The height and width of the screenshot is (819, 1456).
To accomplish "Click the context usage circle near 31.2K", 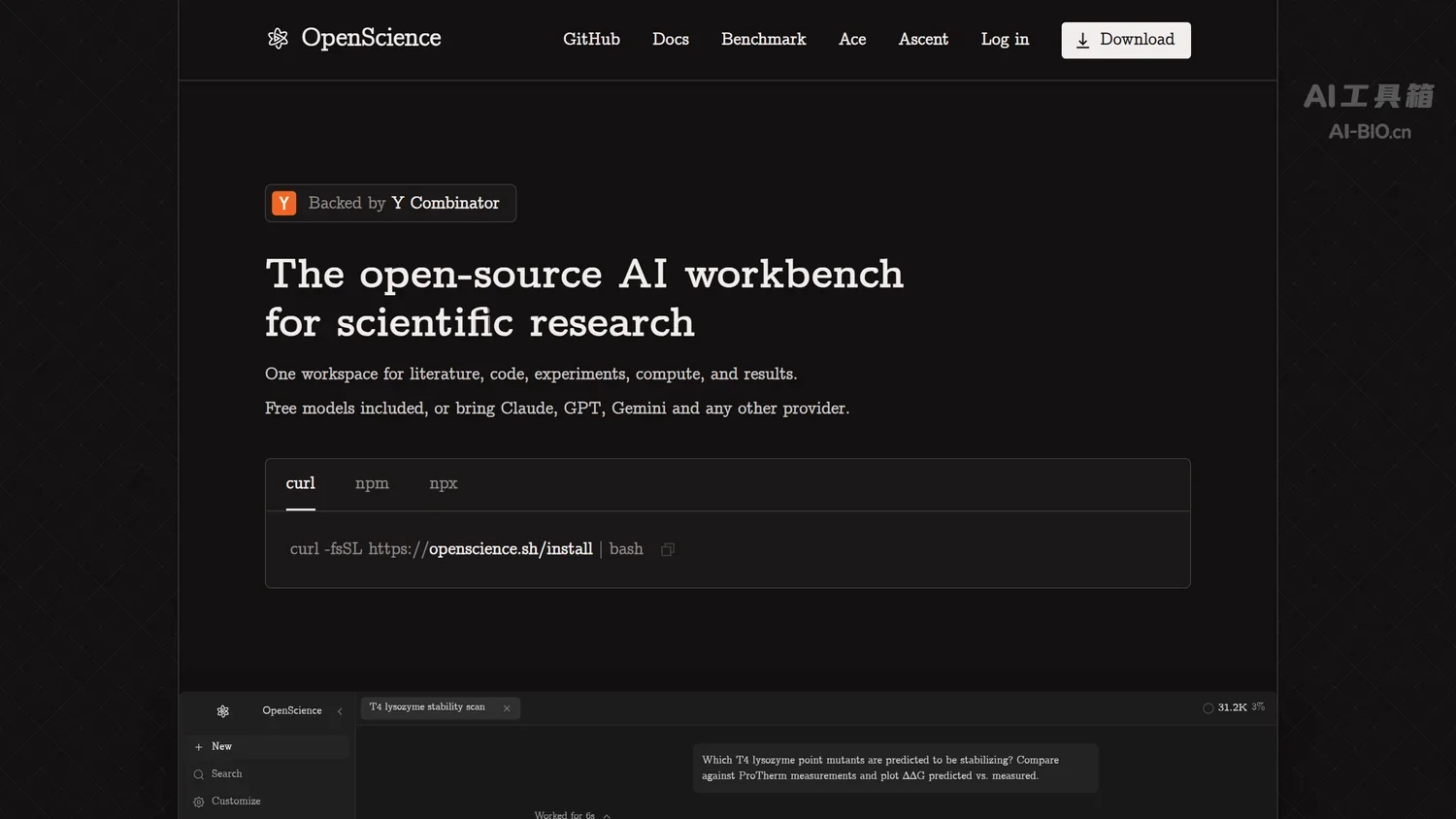I will coord(1208,708).
